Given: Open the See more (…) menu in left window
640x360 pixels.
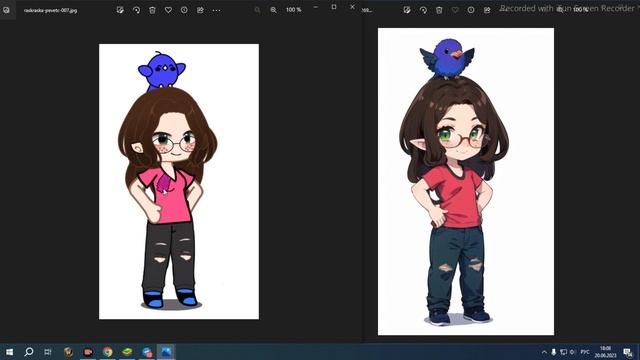Looking at the screenshot, I should pyautogui.click(x=216, y=10).
